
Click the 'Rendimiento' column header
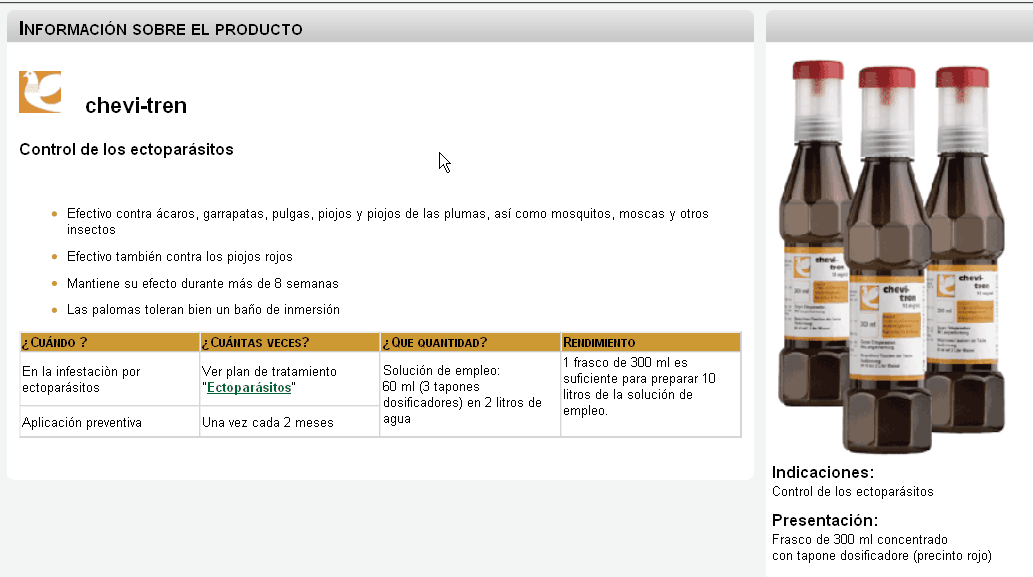tap(651, 343)
